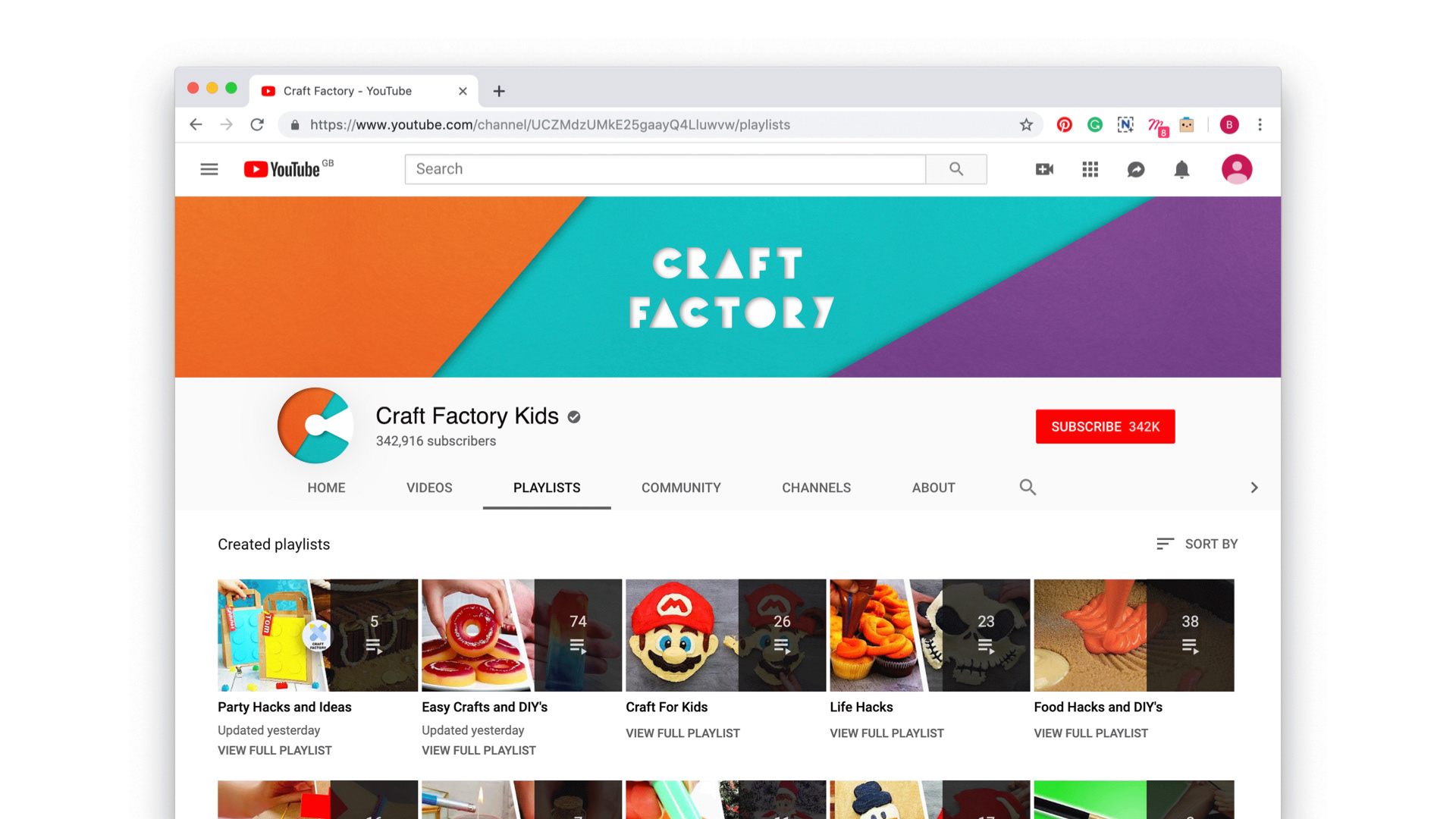Image resolution: width=1456 pixels, height=819 pixels.
Task: Click the blue N extension icon
Action: point(1125,124)
